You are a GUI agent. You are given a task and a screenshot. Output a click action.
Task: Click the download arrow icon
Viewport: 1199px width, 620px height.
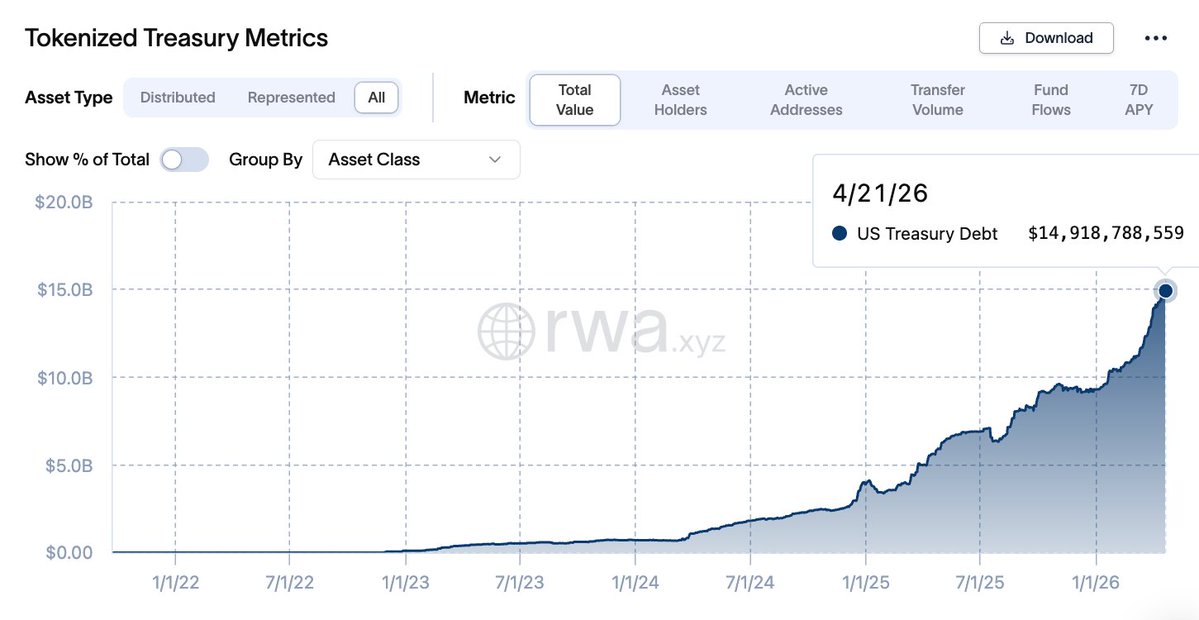pos(1008,38)
